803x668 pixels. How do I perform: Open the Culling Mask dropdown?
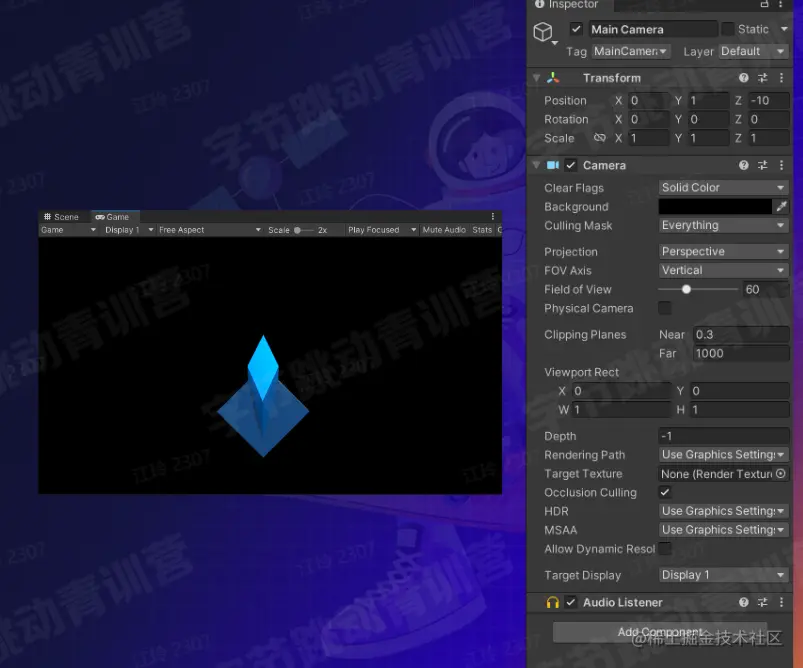click(x=723, y=225)
